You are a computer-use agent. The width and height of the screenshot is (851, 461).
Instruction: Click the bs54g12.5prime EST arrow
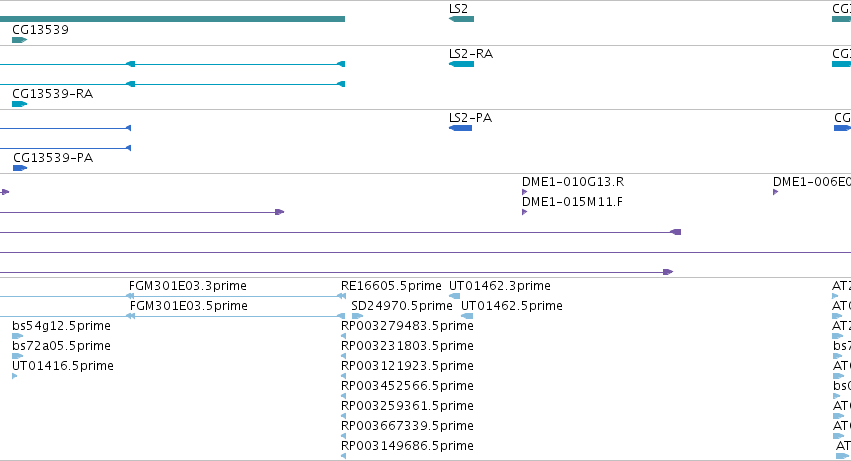click(17, 336)
